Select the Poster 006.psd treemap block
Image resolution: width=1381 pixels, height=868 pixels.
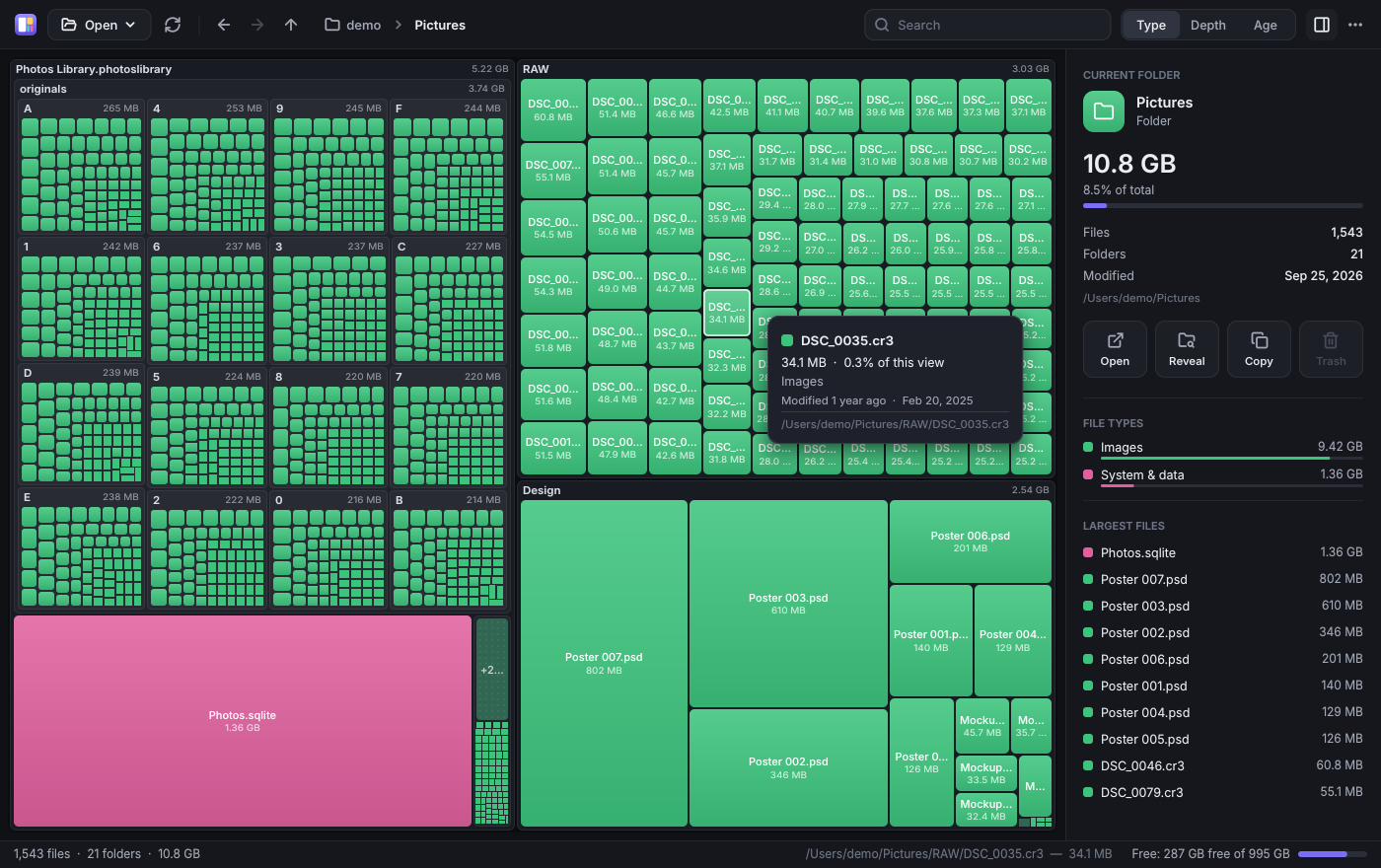[x=971, y=542]
